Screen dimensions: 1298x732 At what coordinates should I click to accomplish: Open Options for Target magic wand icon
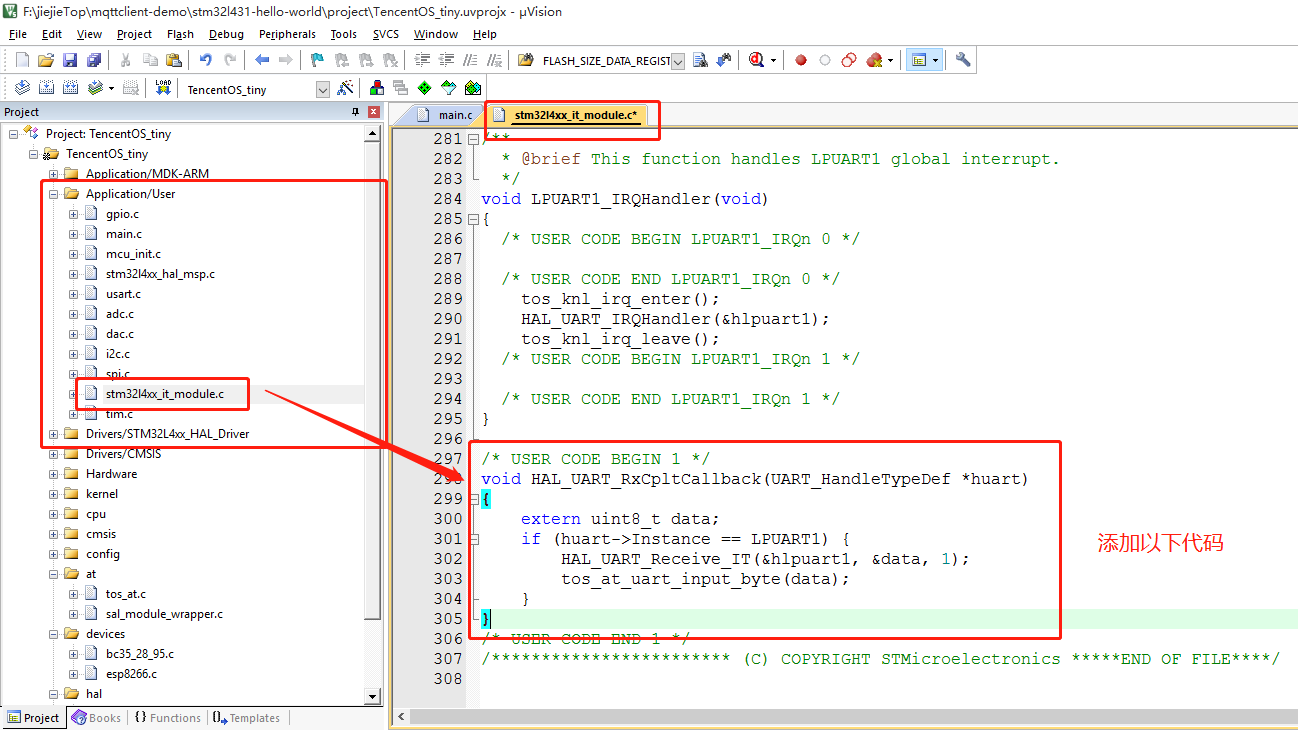click(x=346, y=88)
